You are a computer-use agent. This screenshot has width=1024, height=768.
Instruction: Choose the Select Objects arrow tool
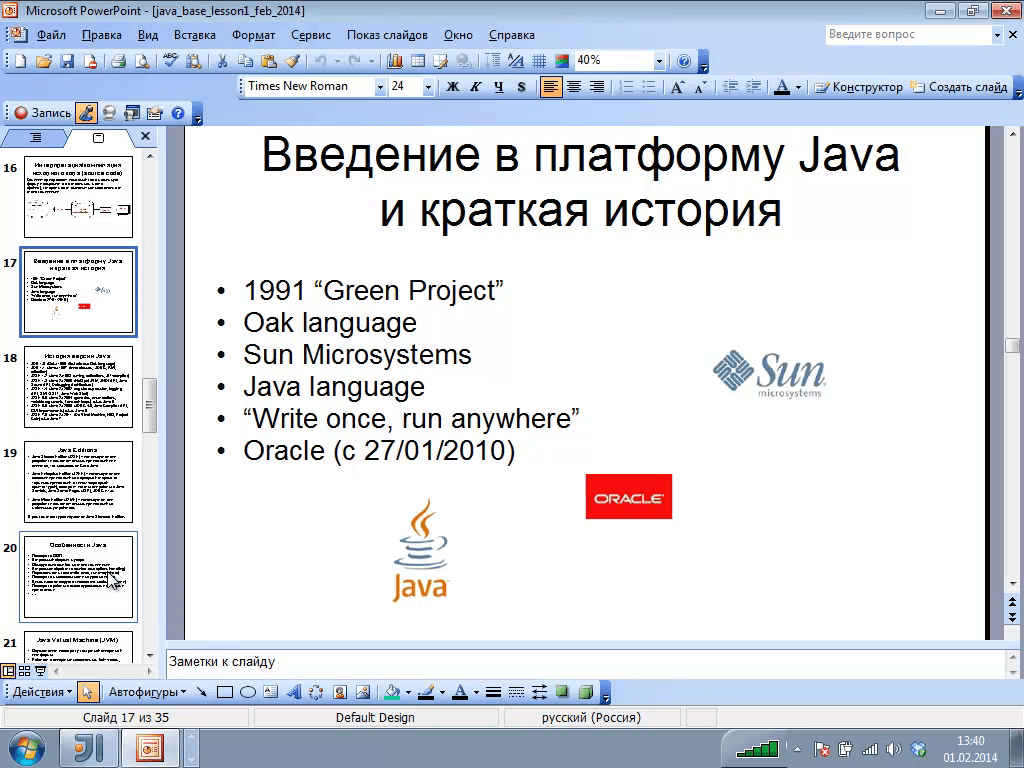[x=87, y=692]
